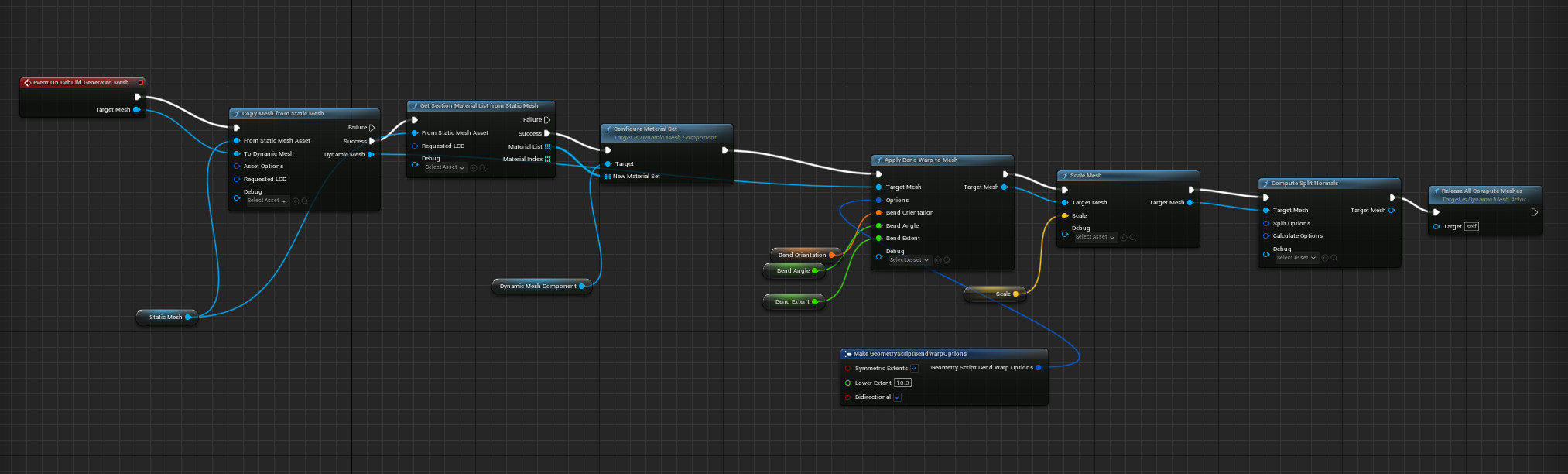This screenshot has width=1568, height=474.
Task: Click the Material Index array output pin
Action: point(547,159)
